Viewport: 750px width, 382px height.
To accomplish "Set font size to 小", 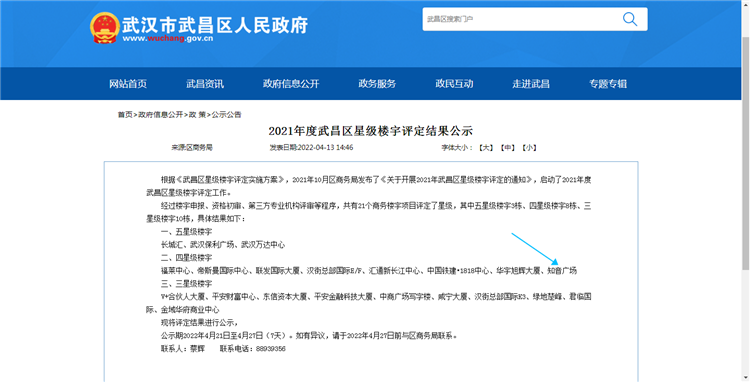I will pyautogui.click(x=529, y=148).
